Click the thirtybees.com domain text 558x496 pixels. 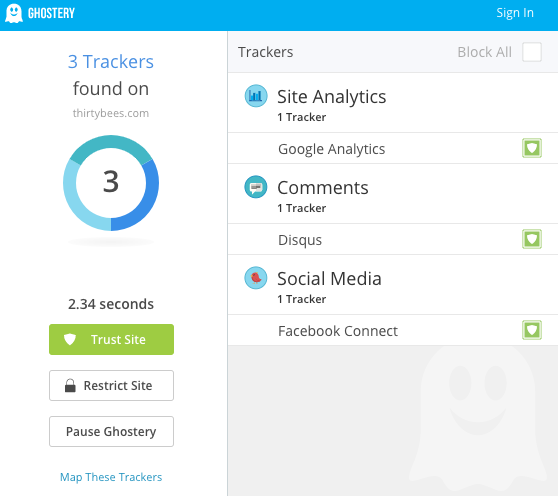pos(111,113)
